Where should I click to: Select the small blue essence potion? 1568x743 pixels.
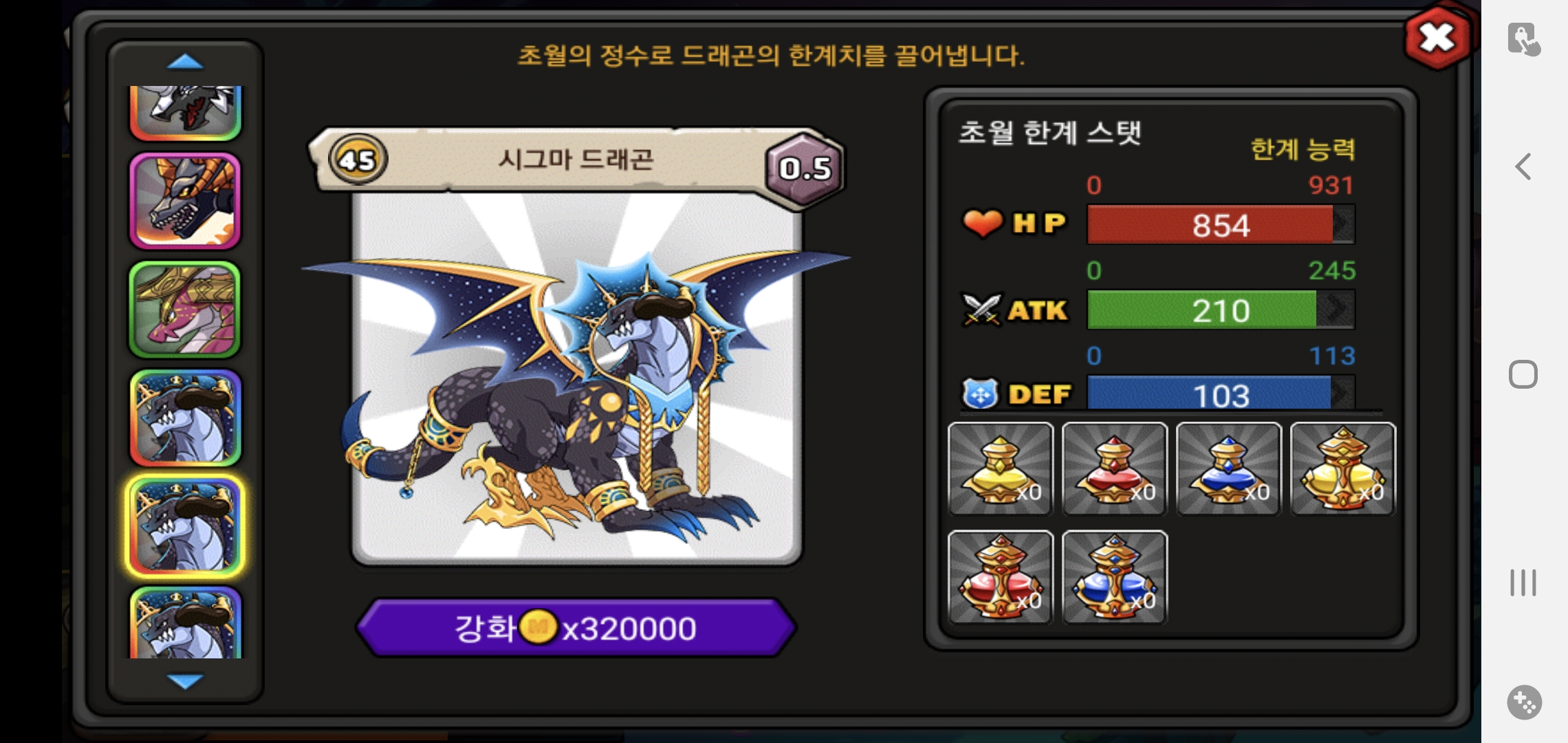1228,469
